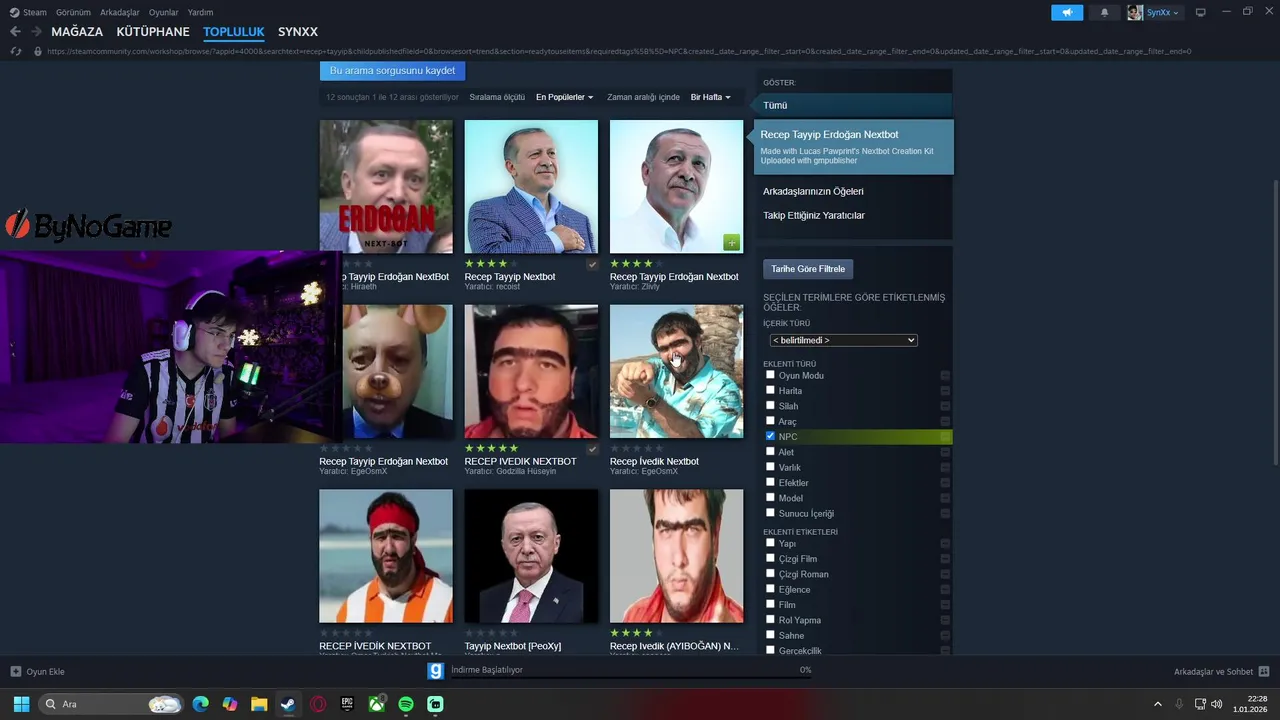
Task: Open the Recep Tayyip Erdoğan NextBot by Hiraeth
Action: click(386, 187)
